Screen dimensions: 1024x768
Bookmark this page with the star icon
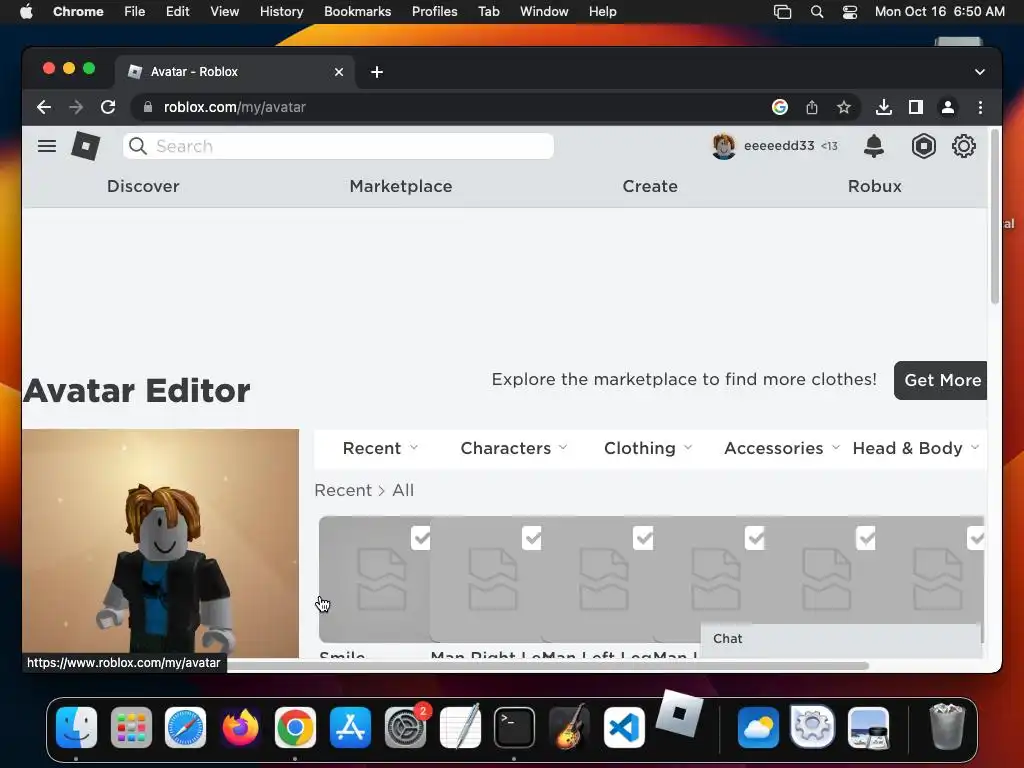(844, 107)
